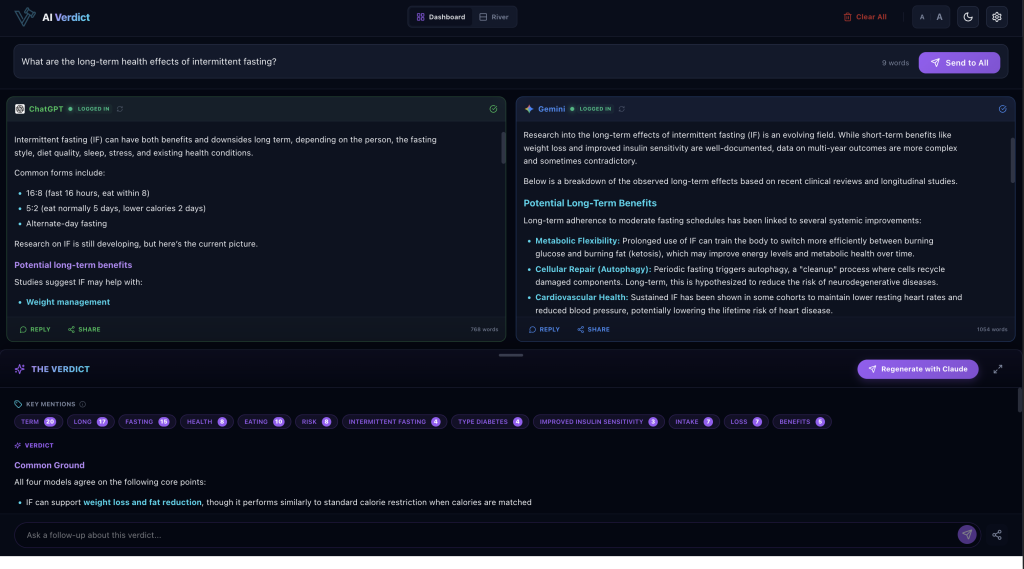The height and width of the screenshot is (569, 1024).
Task: Click the Metabolic Flexibility term in Gemini
Action: 577,241
